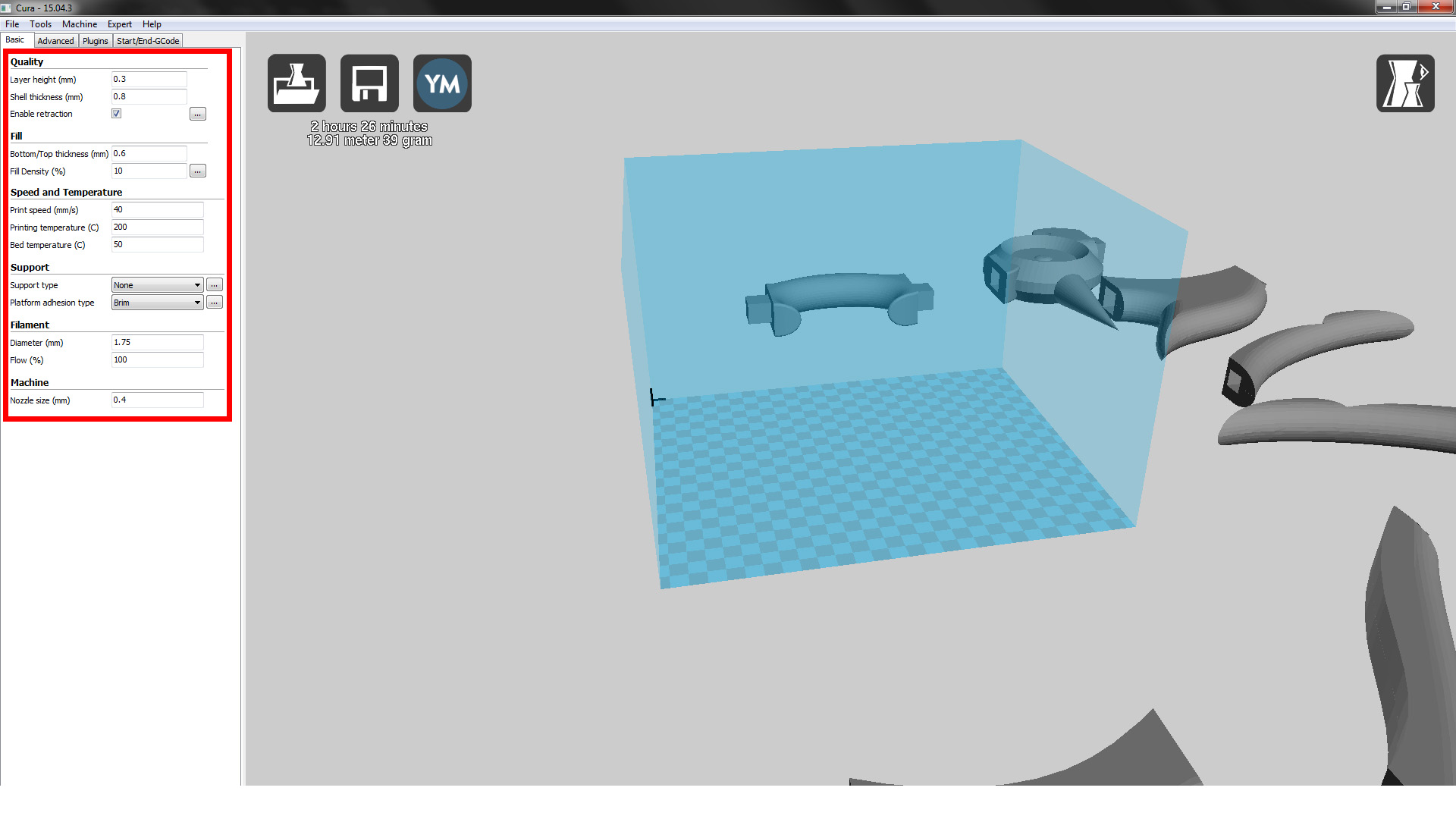Open the Plugins tab
Image resolution: width=1456 pixels, height=819 pixels.
[x=96, y=41]
